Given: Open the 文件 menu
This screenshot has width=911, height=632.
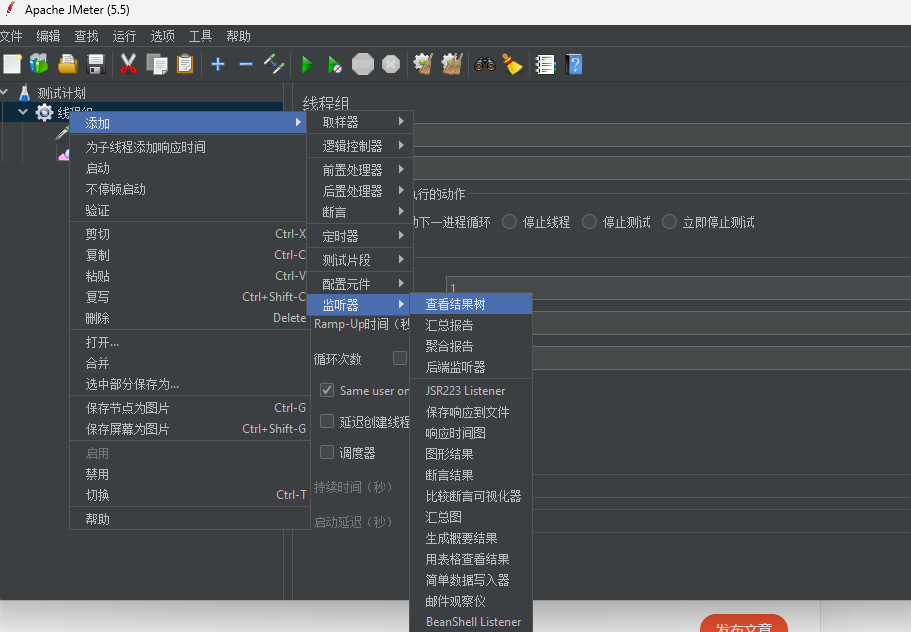Looking at the screenshot, I should [10, 36].
